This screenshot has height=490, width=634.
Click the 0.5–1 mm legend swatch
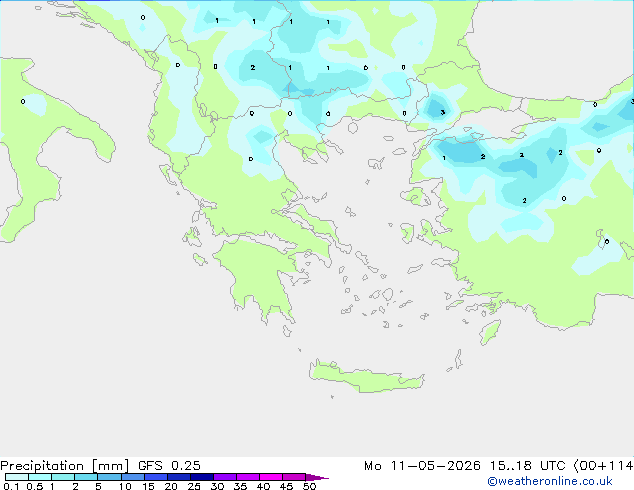click(40, 477)
